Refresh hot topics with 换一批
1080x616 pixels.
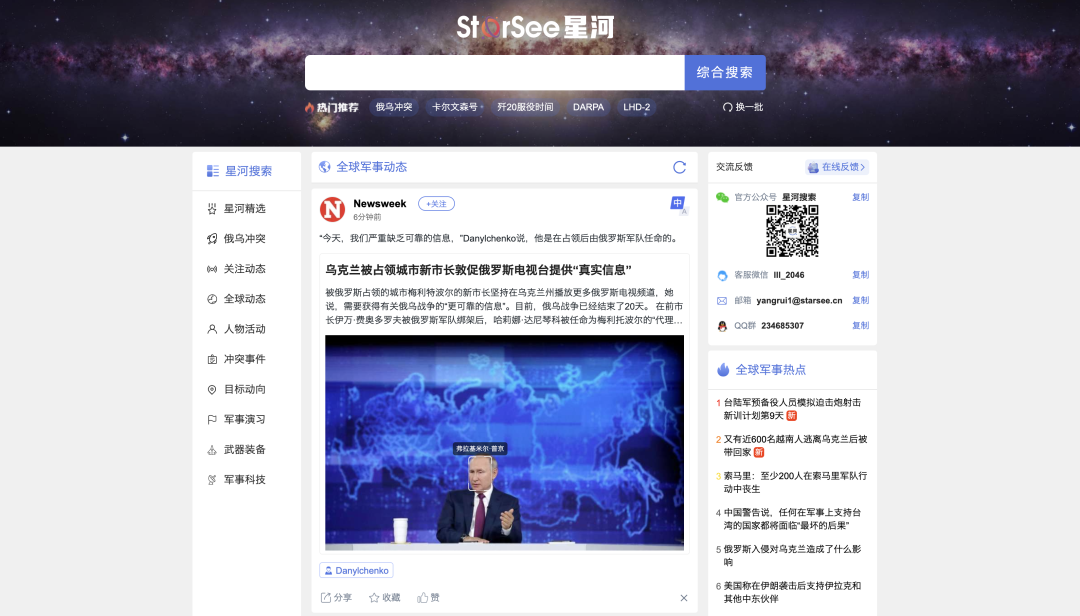743,107
